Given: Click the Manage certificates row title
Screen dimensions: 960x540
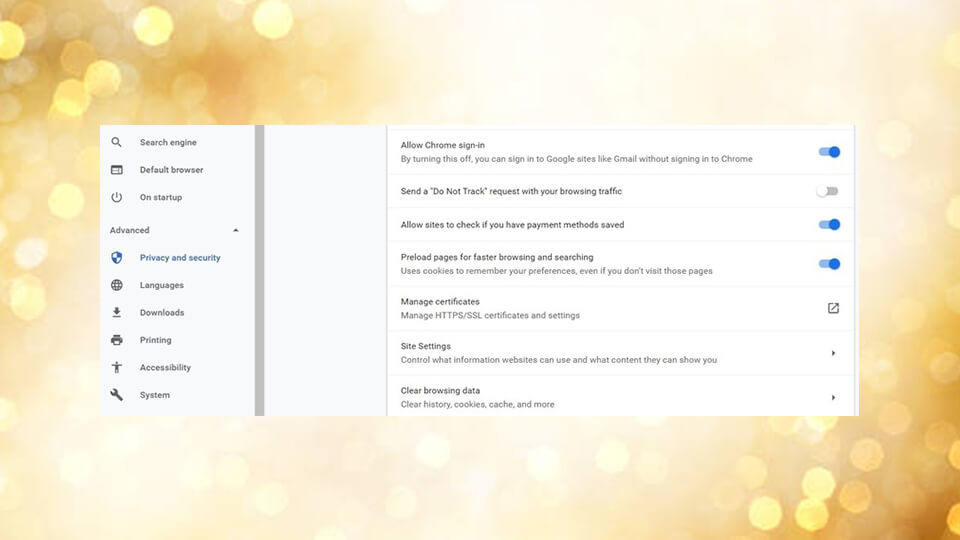Looking at the screenshot, I should (440, 302).
